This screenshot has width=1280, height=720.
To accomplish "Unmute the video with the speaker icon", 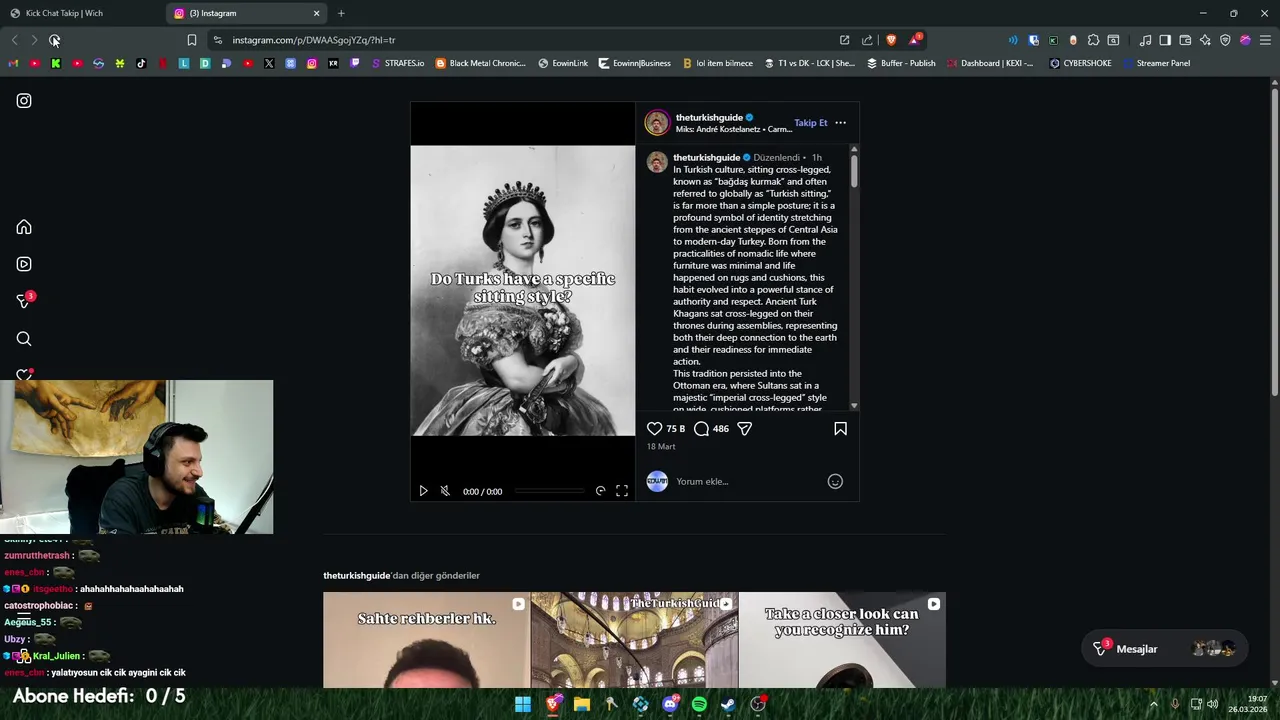I will 445,491.
